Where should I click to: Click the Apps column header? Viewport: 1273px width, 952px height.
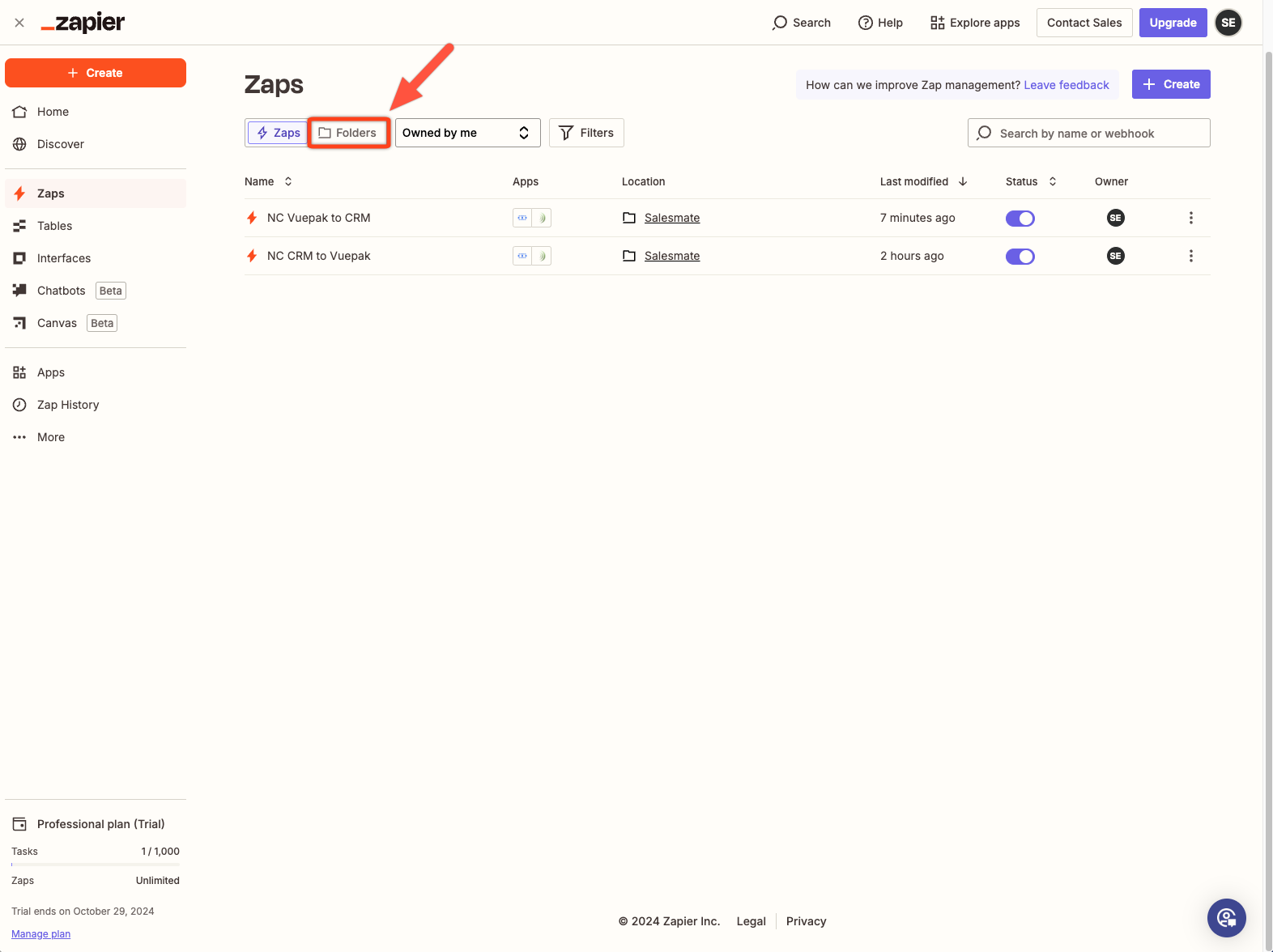(526, 181)
